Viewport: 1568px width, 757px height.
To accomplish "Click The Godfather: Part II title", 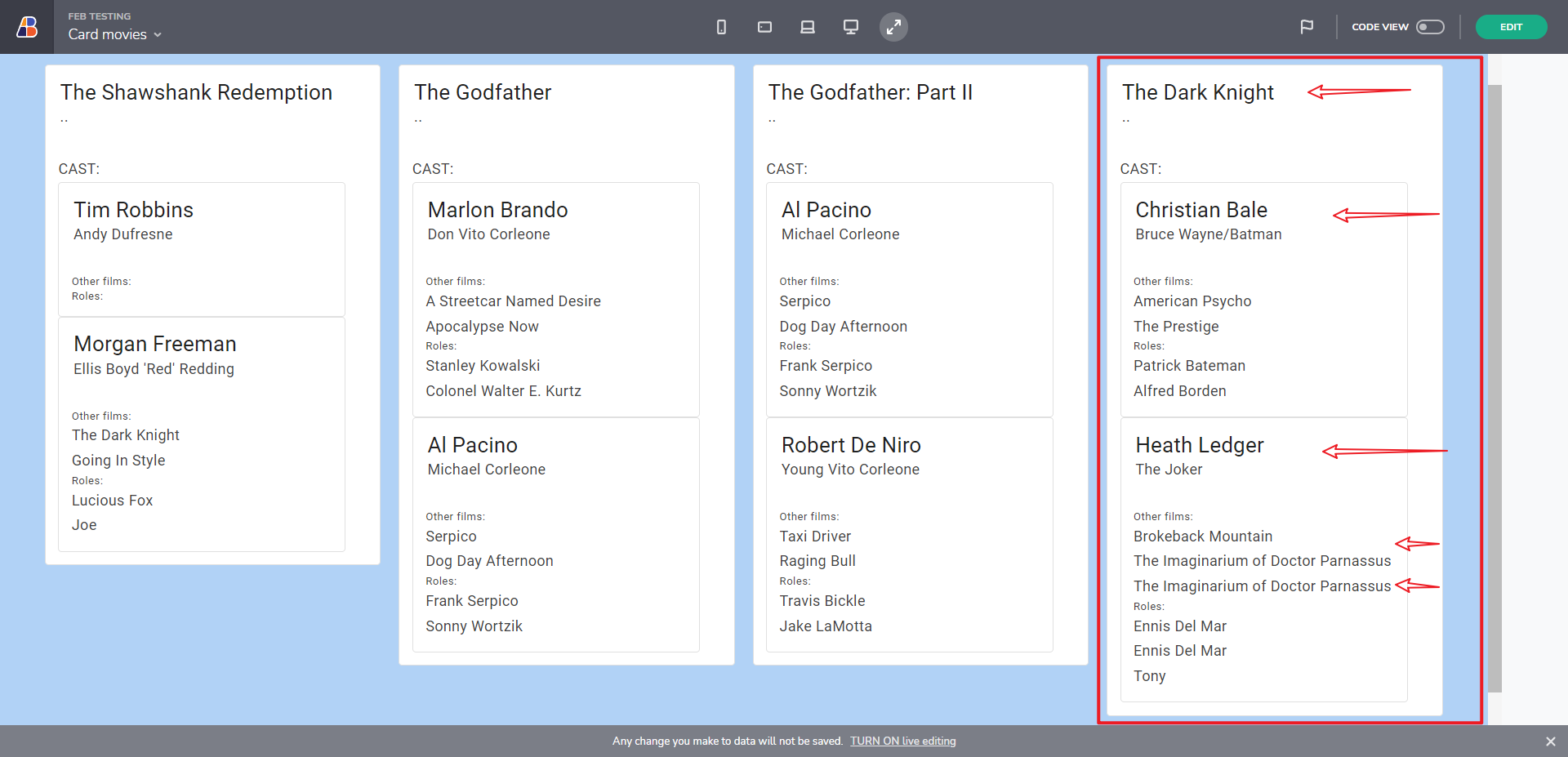I will (870, 92).
